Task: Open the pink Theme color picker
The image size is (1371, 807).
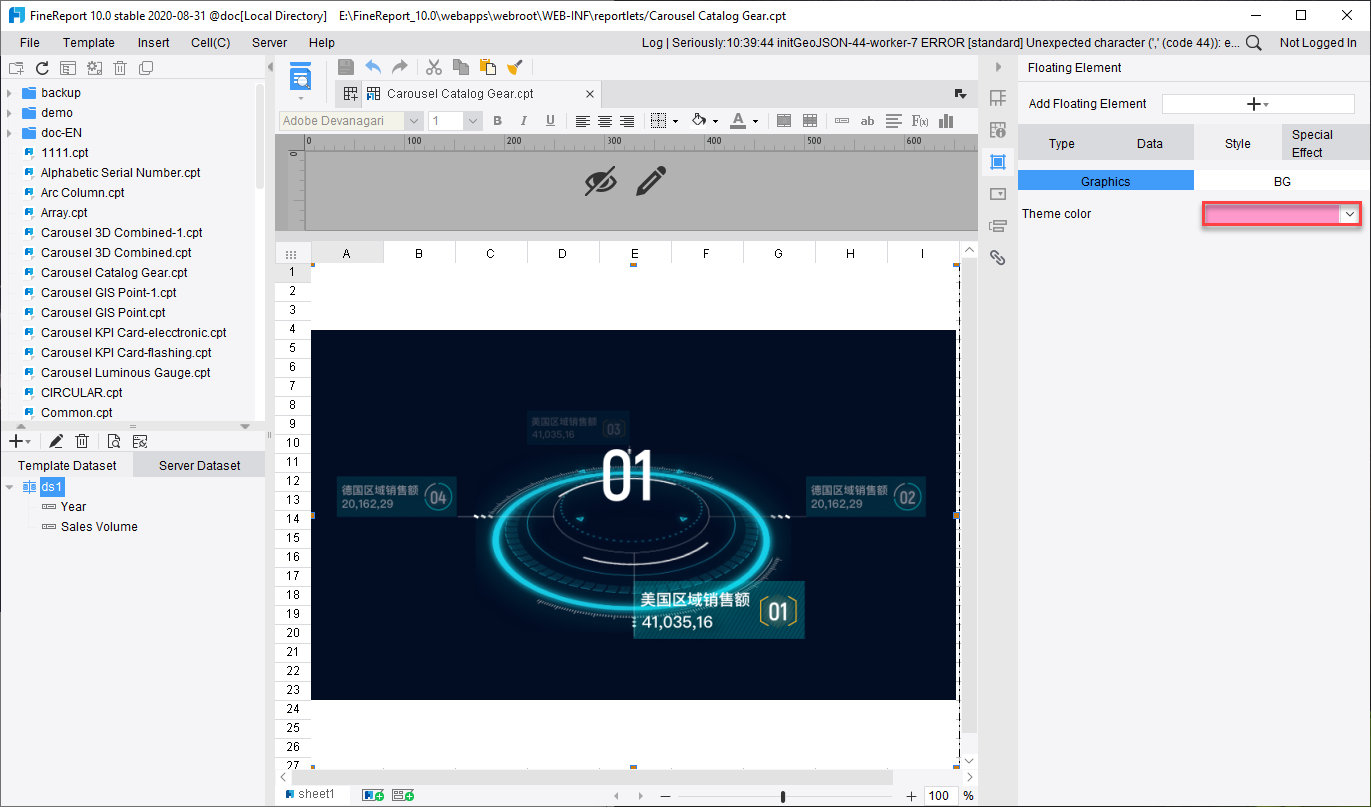Action: click(x=1281, y=214)
